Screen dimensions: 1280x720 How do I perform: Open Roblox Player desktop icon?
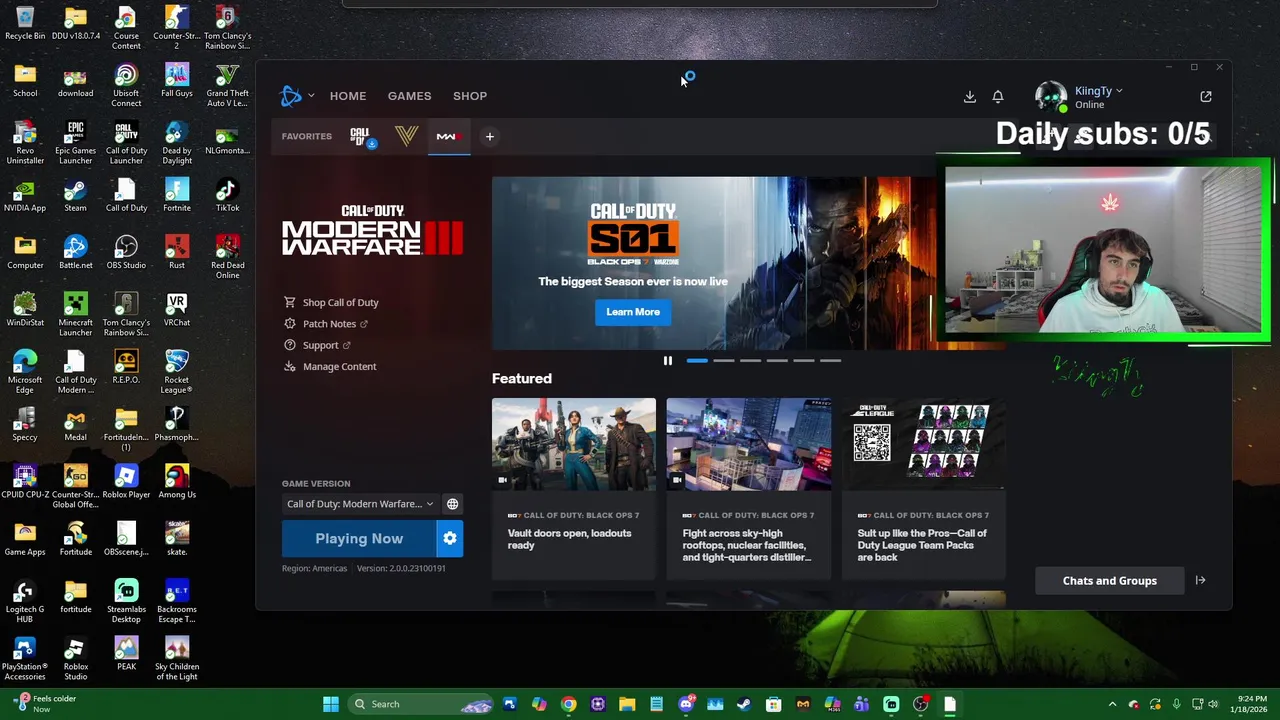coord(126,481)
